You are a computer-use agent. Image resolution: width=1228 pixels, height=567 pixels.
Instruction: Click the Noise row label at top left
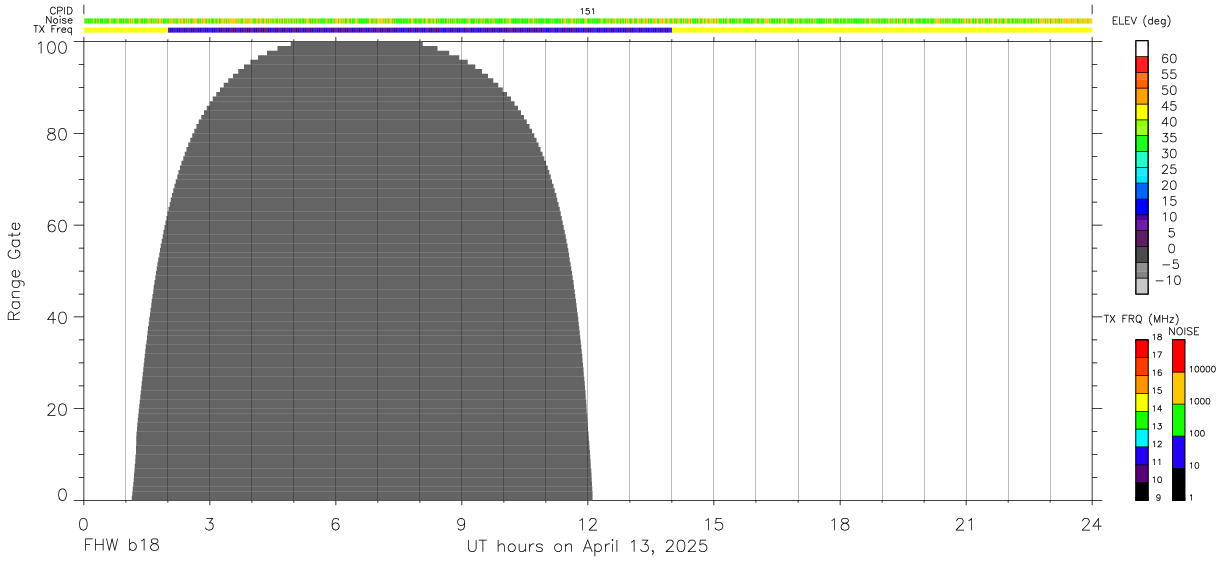click(x=60, y=20)
